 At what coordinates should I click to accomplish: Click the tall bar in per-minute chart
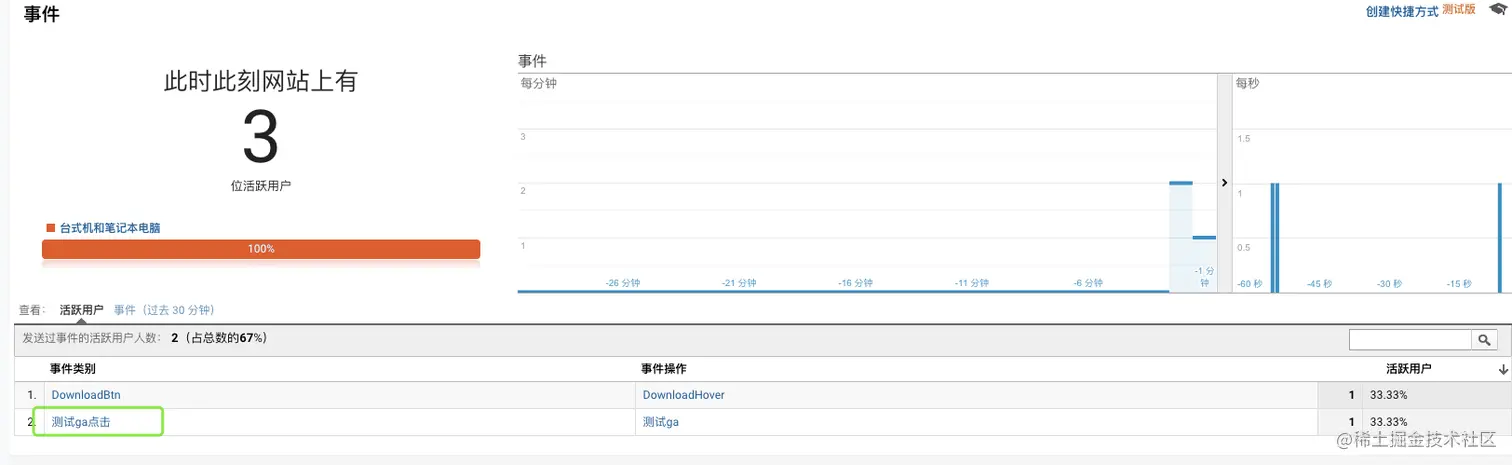point(1181,236)
